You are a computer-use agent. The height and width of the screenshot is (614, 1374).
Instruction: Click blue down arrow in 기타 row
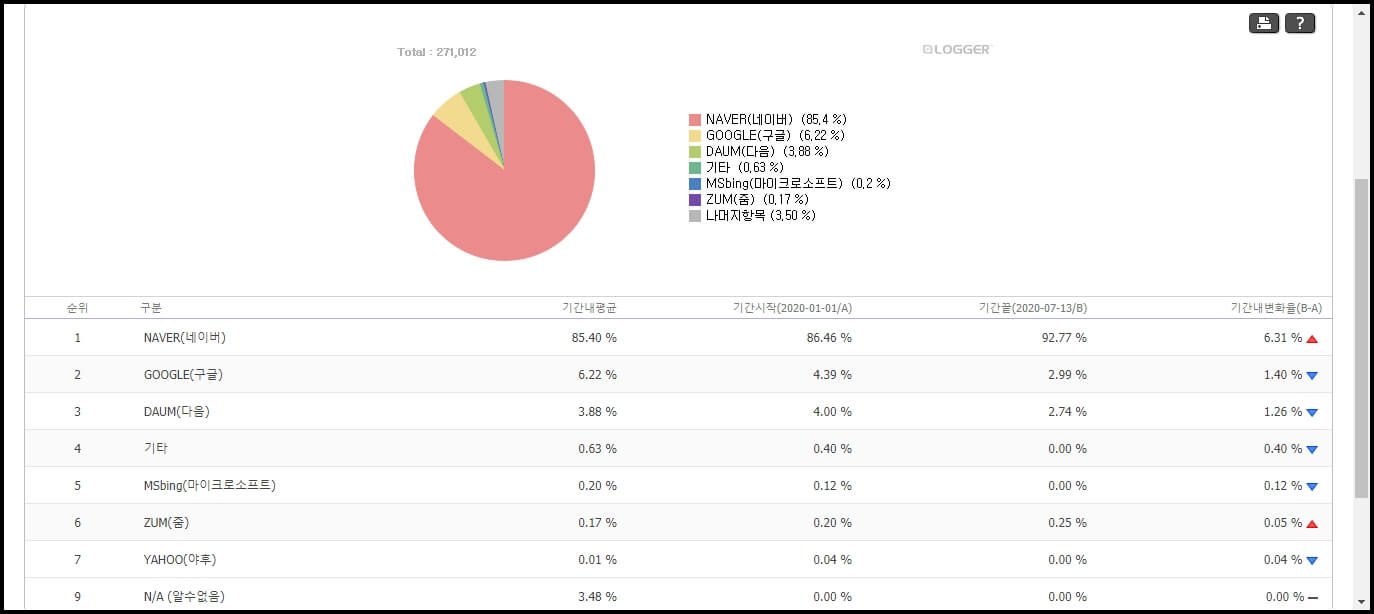1312,450
